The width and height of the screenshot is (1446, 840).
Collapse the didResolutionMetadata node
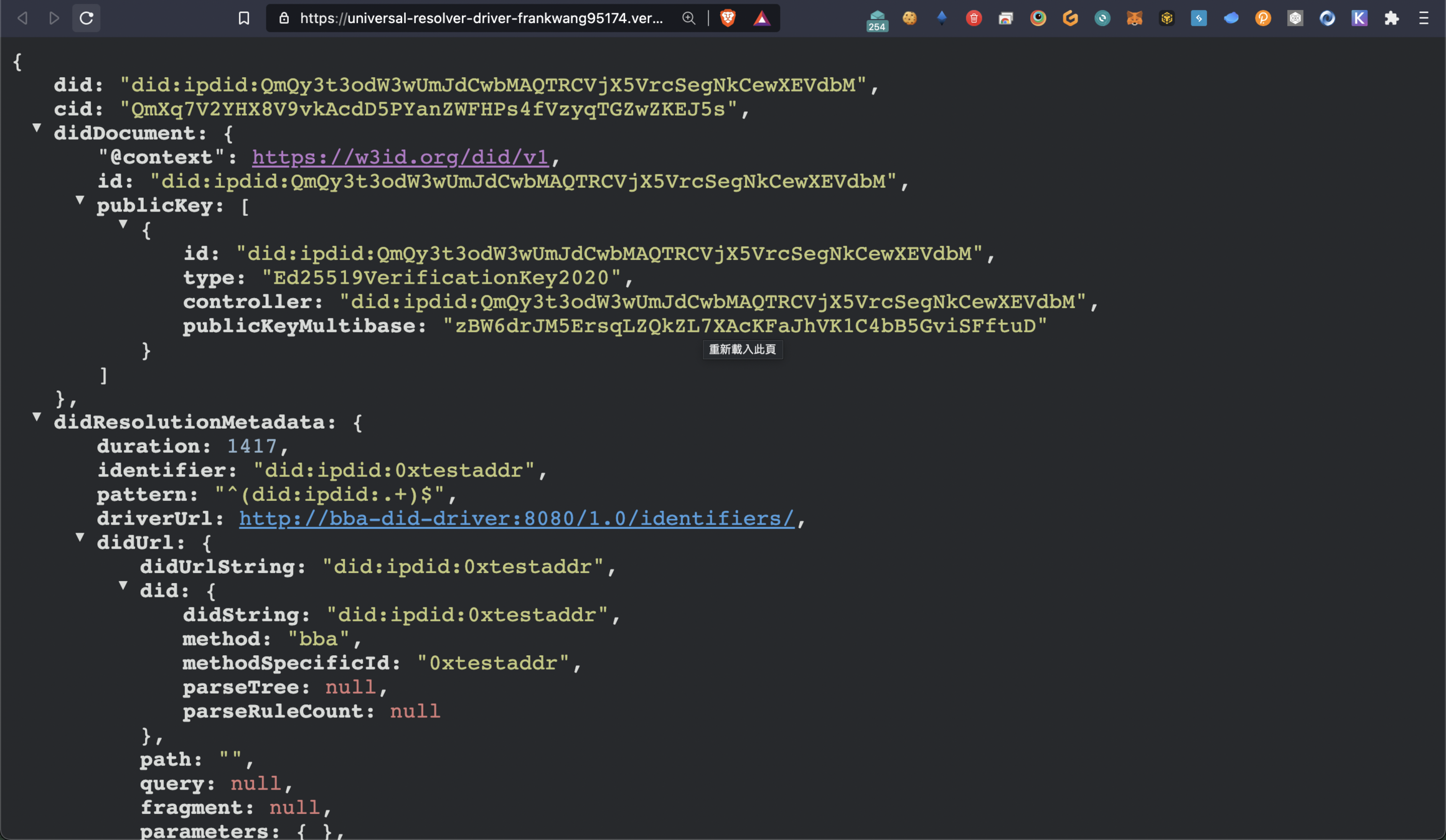point(37,417)
